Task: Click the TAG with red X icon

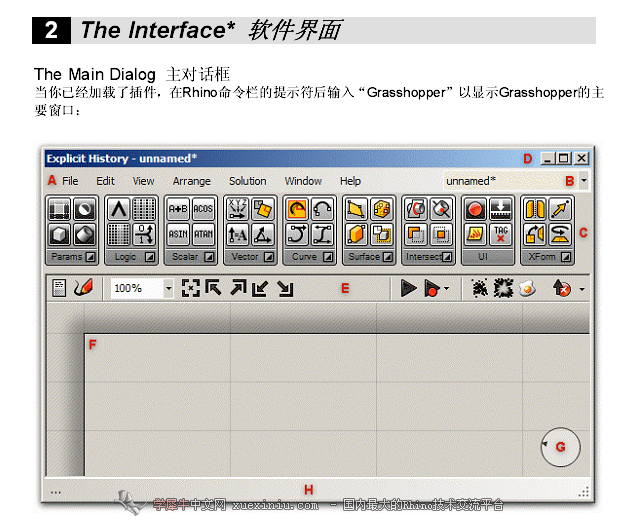Action: tap(500, 234)
